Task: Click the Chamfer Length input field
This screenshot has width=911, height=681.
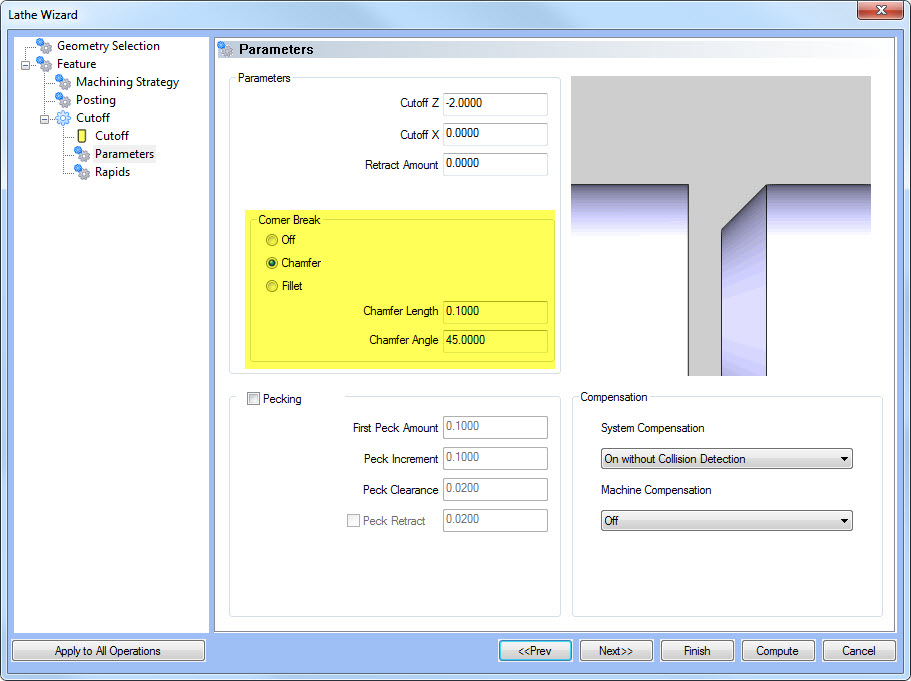Action: tap(495, 312)
